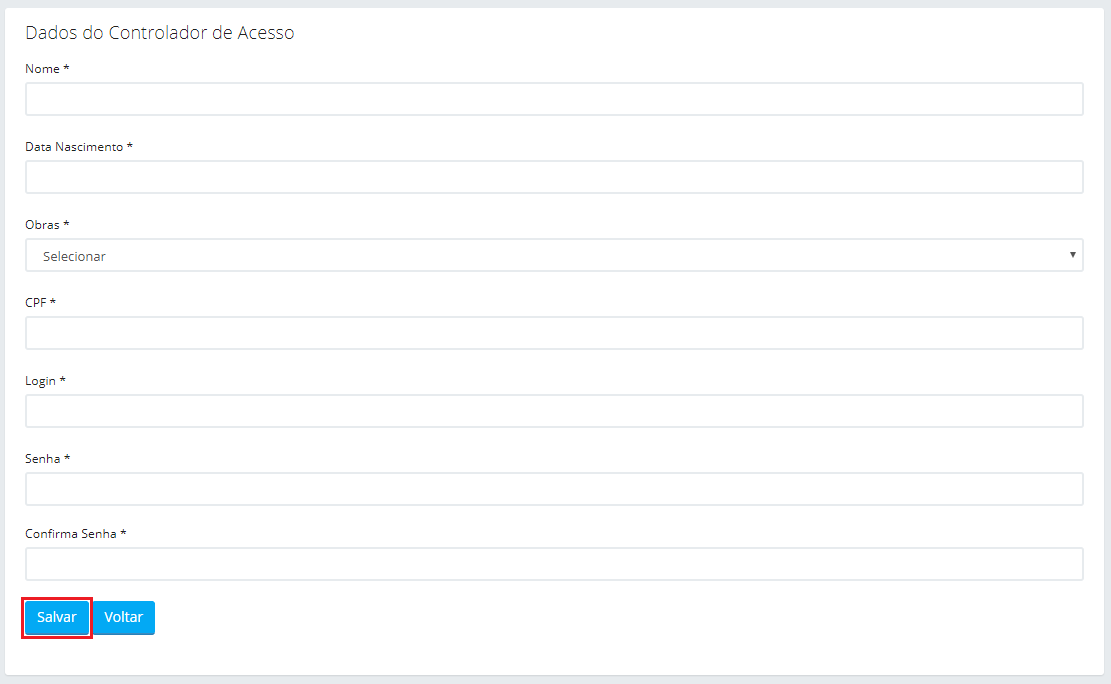Click the Senha password field
The height and width of the screenshot is (684, 1111).
[x=554, y=489]
